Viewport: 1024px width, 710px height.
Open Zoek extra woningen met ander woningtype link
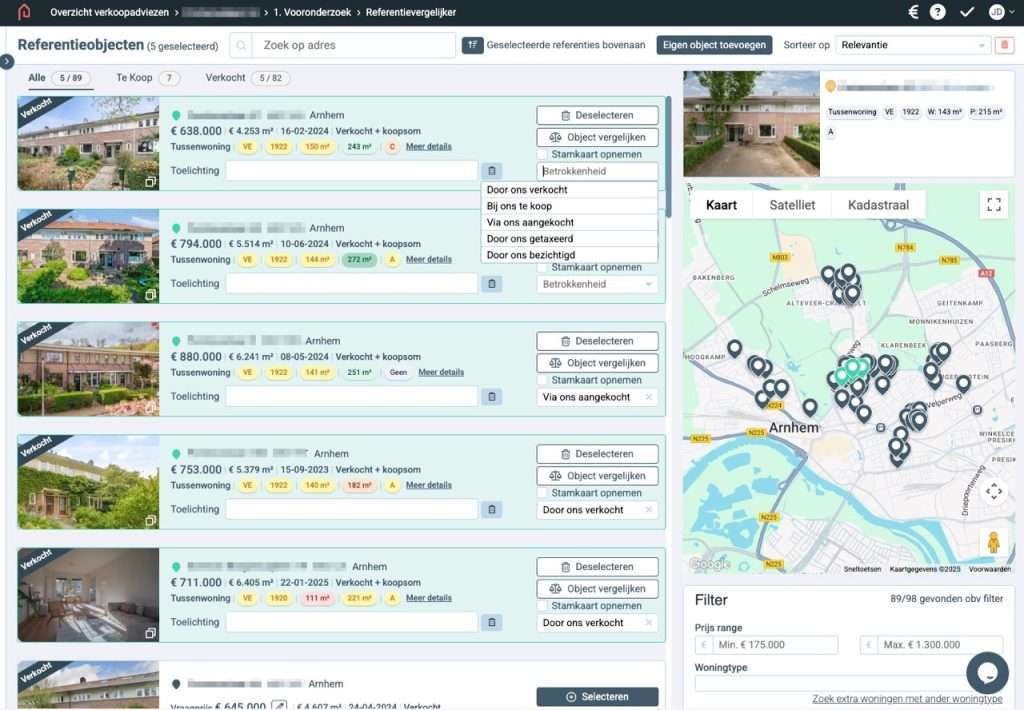click(907, 699)
